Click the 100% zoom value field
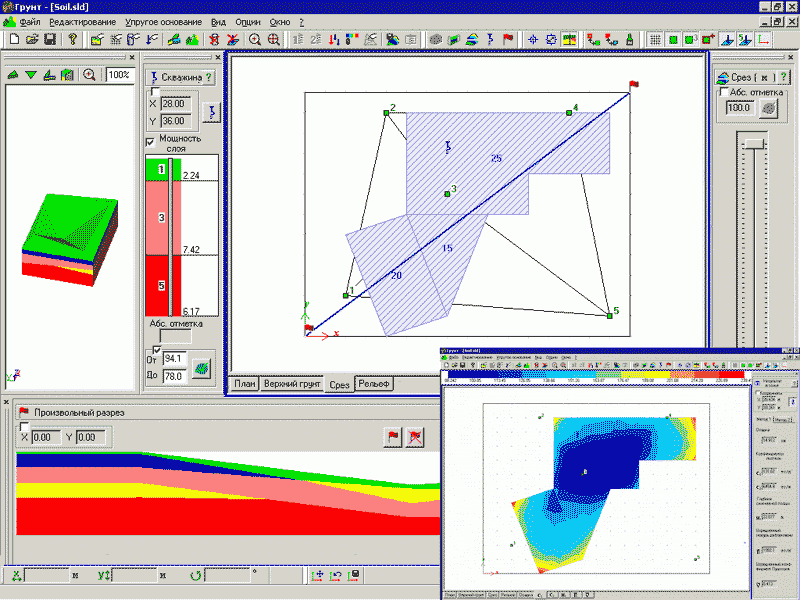The height and width of the screenshot is (600, 800). coord(118,75)
